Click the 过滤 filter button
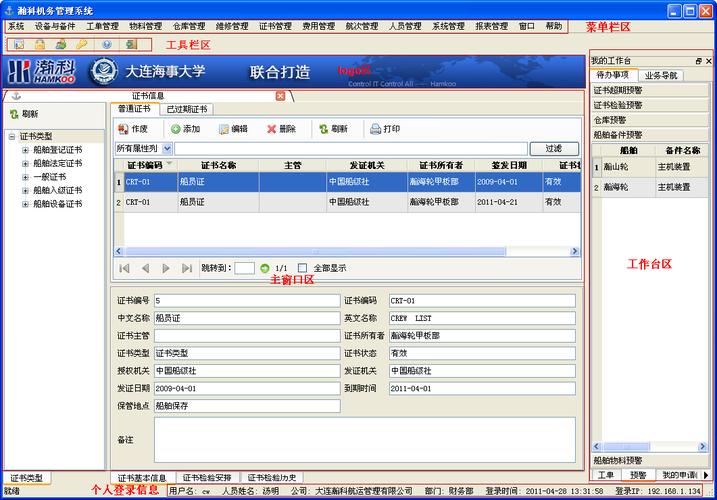Screen dimensions: 717x500 554,148
